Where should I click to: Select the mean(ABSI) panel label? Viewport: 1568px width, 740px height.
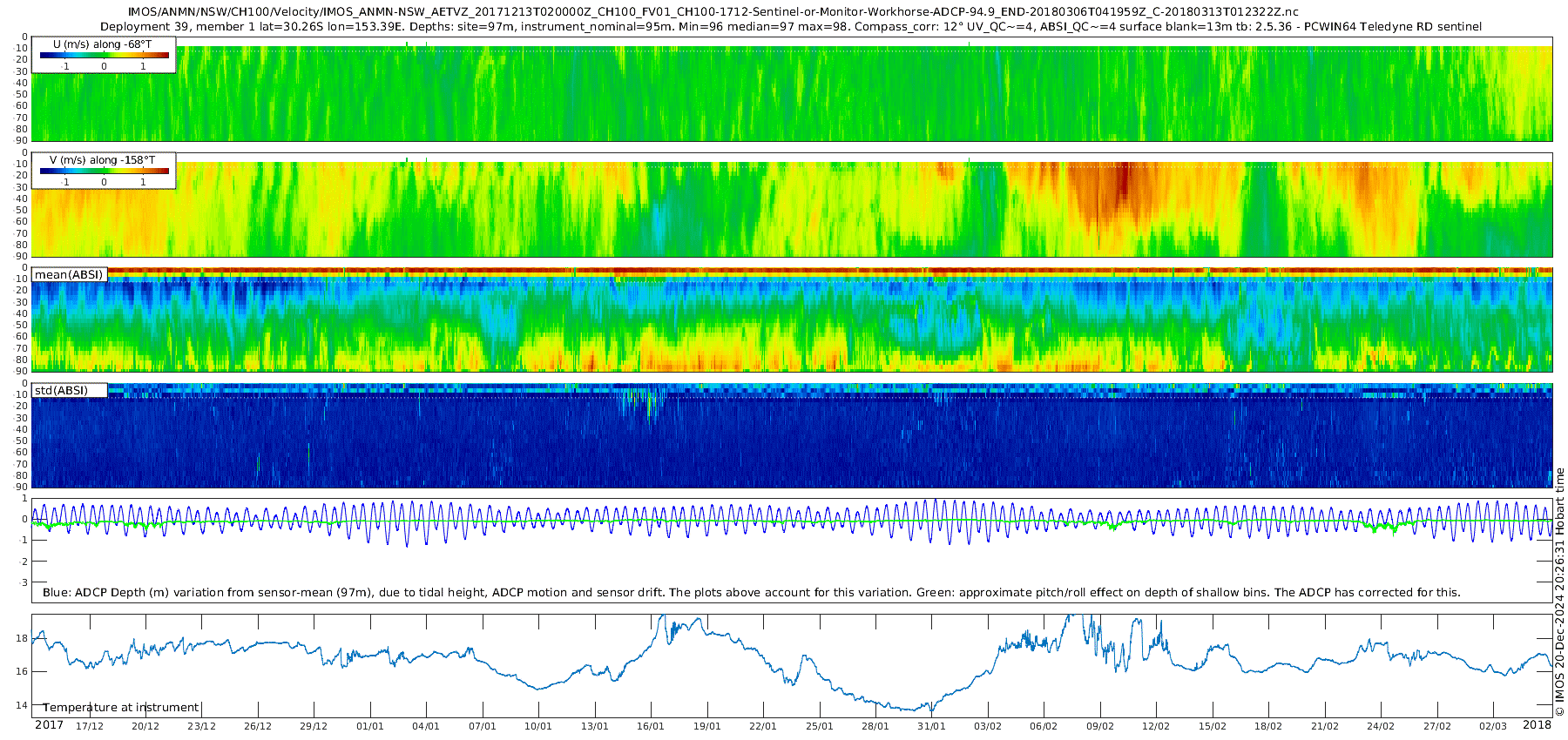[69, 275]
